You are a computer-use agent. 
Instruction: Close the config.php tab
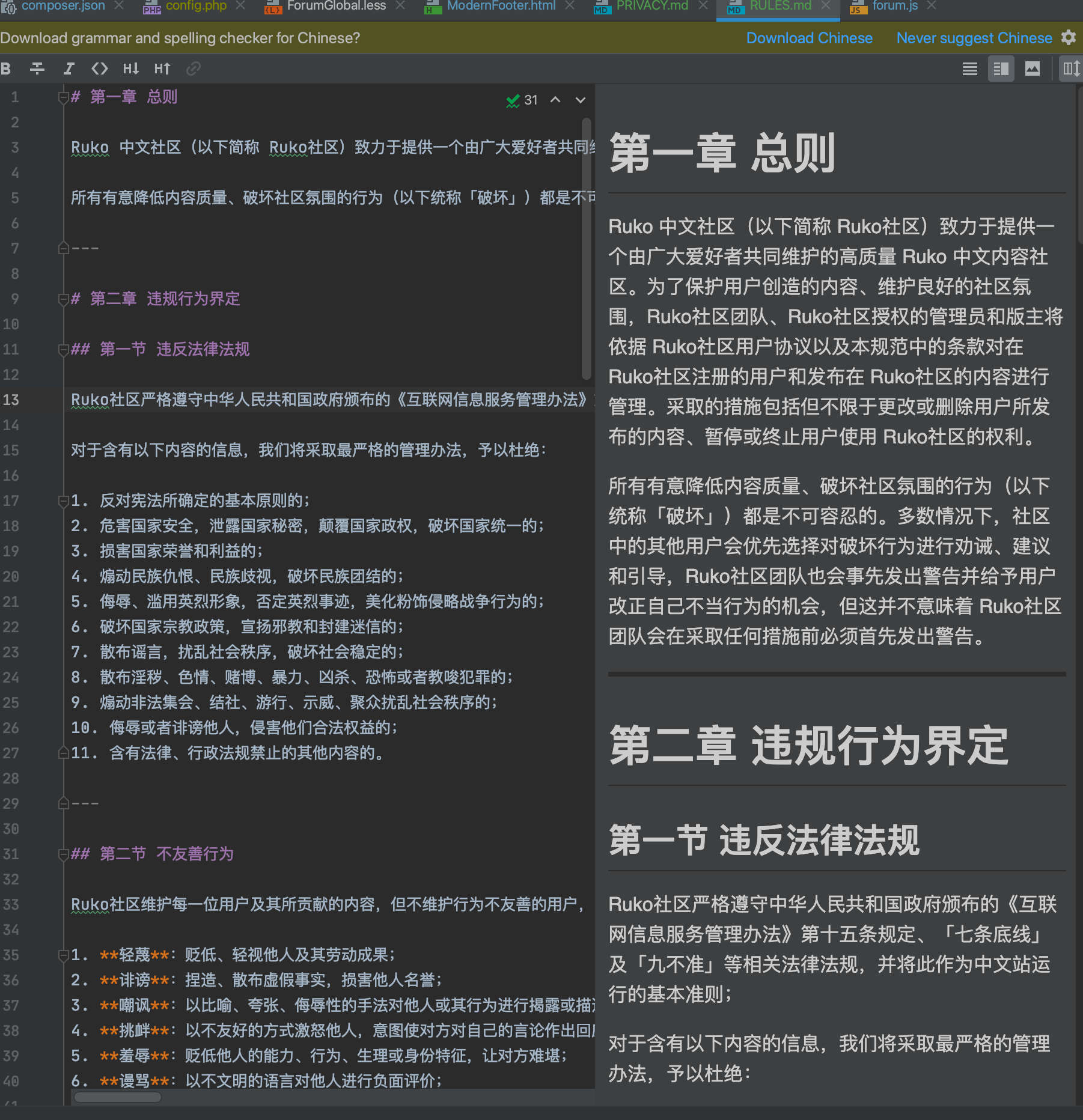click(241, 5)
